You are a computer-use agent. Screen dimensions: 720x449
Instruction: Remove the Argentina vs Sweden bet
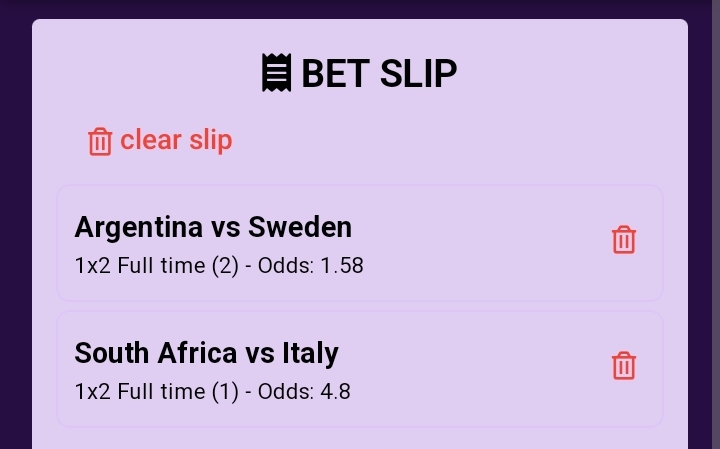[624, 240]
